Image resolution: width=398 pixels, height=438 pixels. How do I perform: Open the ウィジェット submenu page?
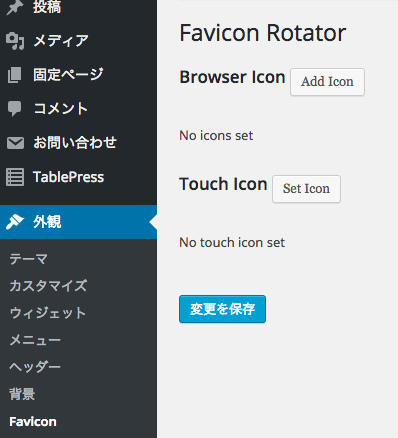[48, 313]
